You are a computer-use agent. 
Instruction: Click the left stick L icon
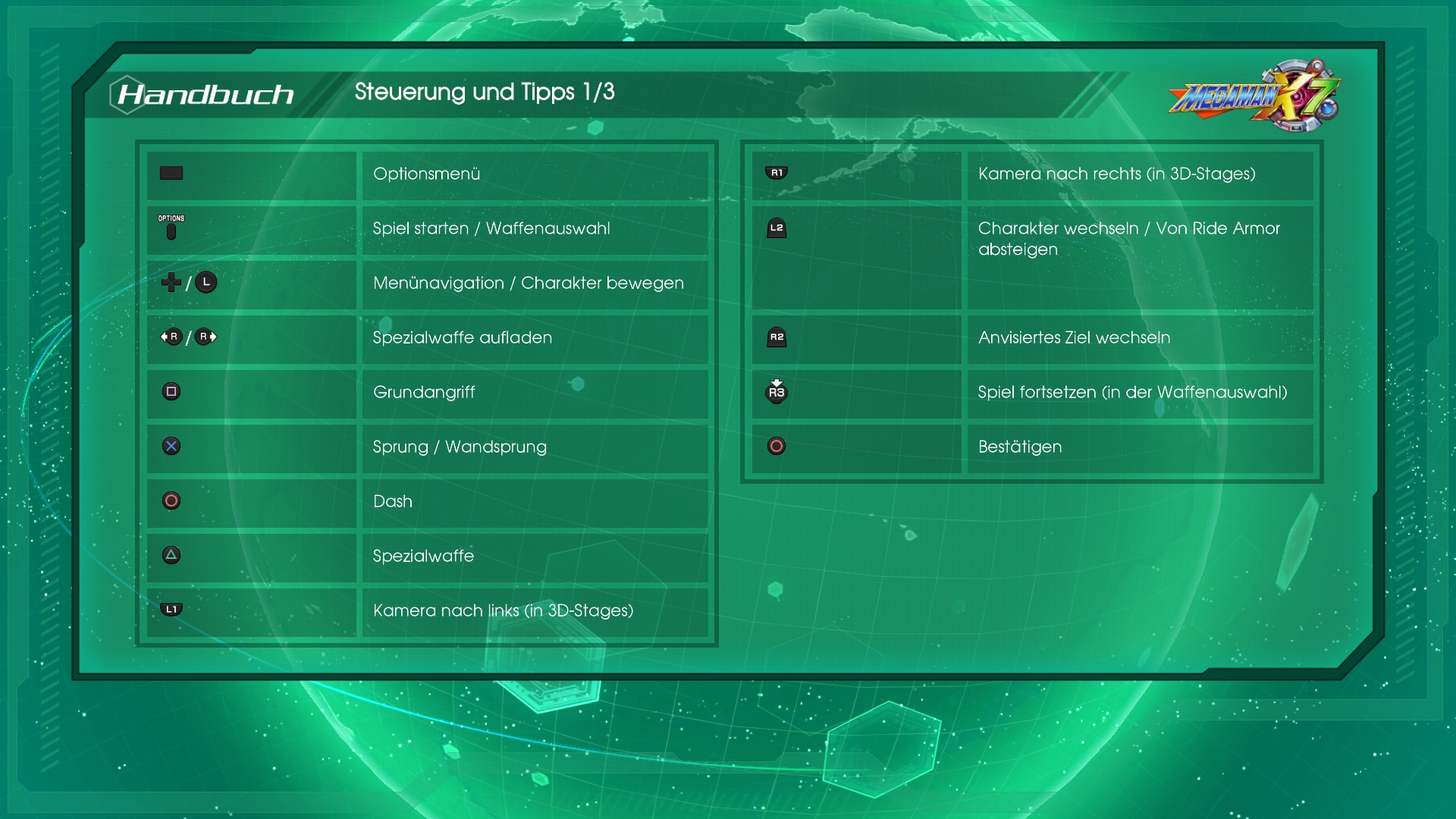(x=206, y=283)
